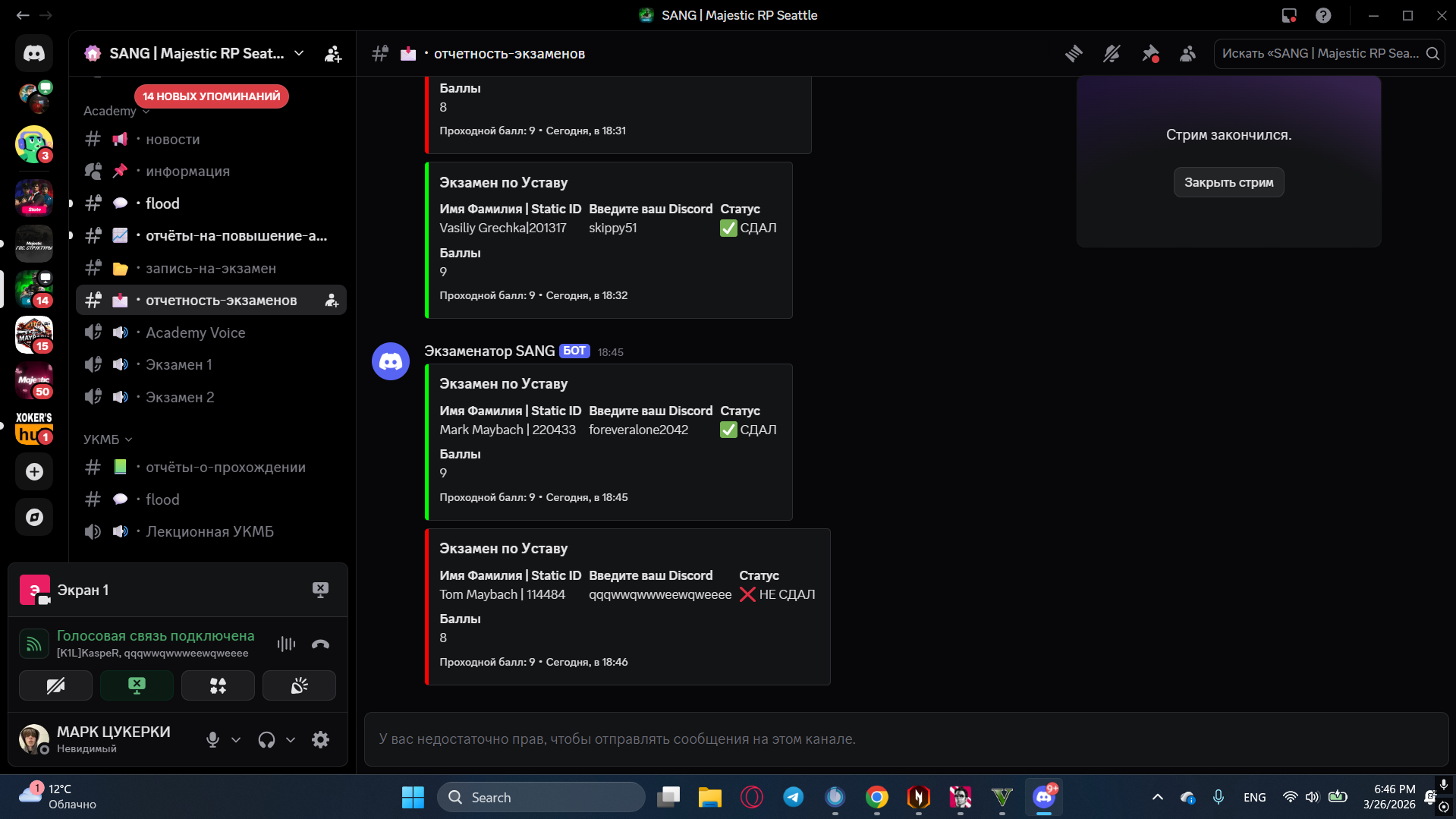Open отчёты-на-повышение channel
Image resolution: width=1456 pixels, height=819 pixels.
[x=211, y=236]
